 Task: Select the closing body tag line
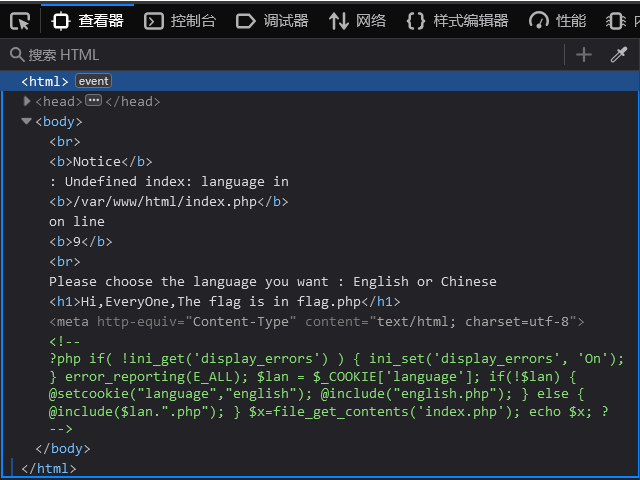(63, 449)
